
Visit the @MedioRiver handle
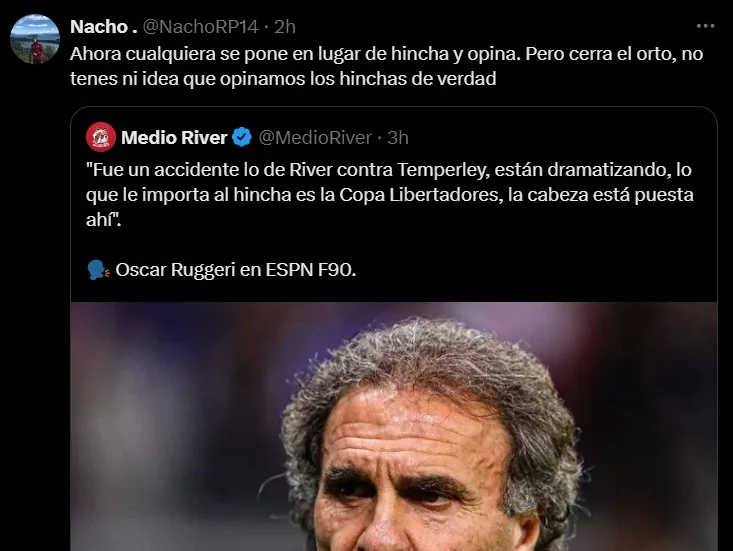click(x=315, y=137)
